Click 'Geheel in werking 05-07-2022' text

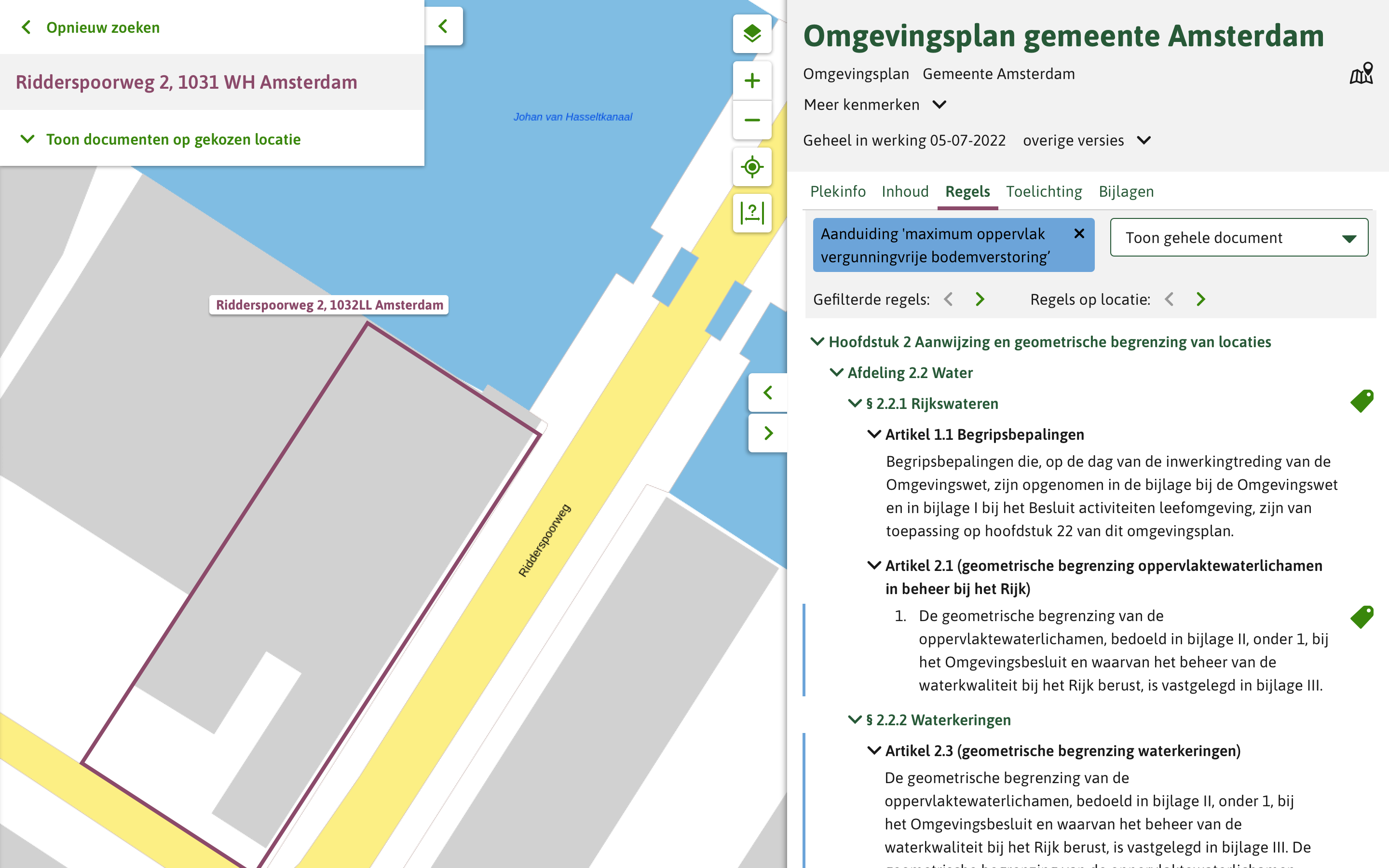click(x=904, y=140)
